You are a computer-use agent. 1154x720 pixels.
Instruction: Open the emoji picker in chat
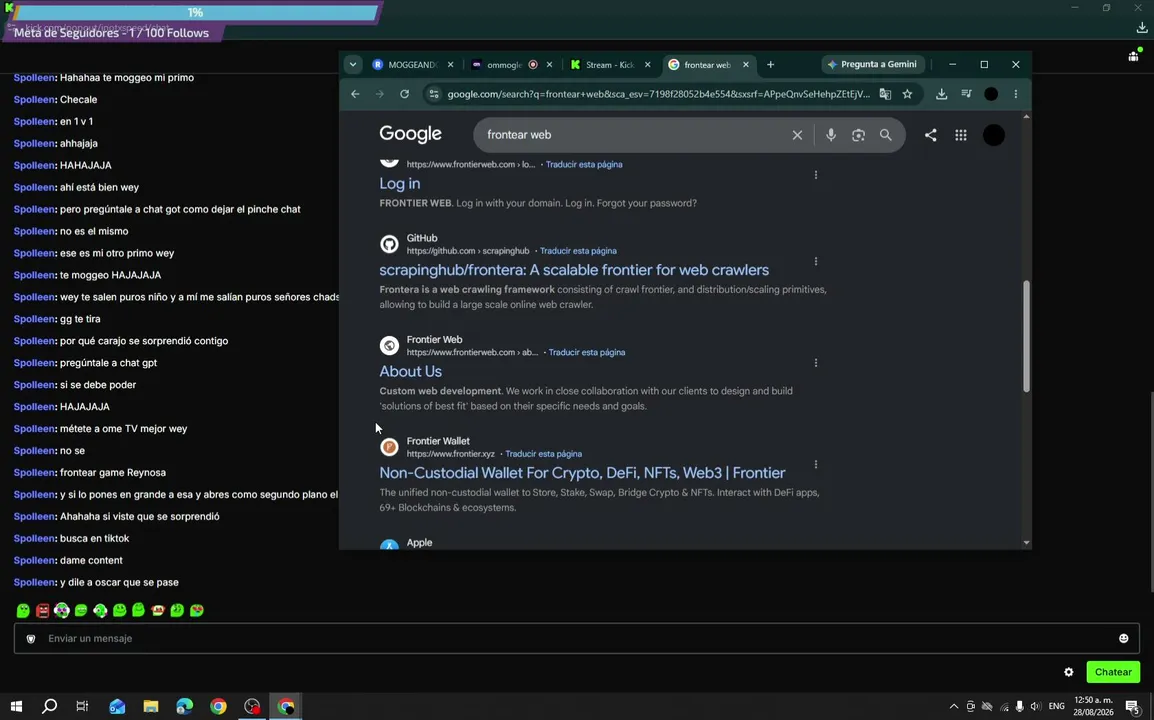[x=1123, y=638]
